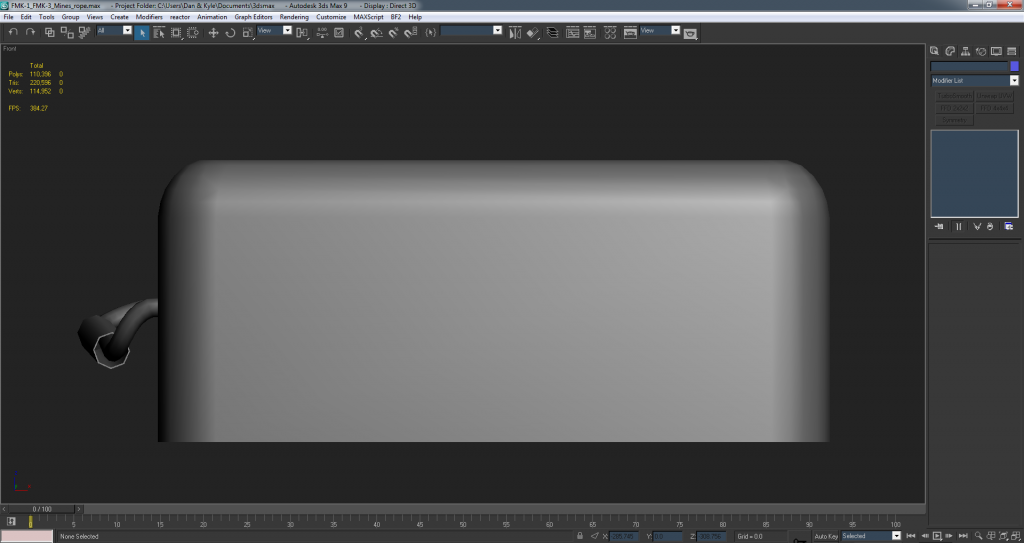Toggle the Auto Key button
The image size is (1024, 543).
pos(825,536)
